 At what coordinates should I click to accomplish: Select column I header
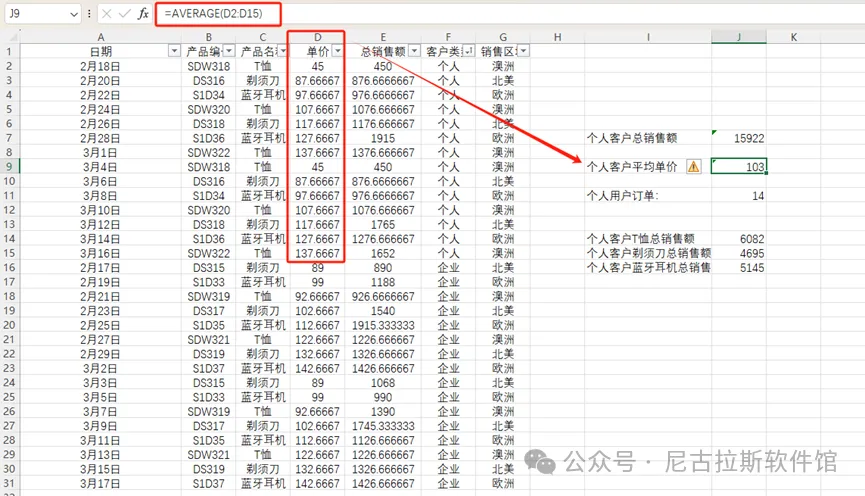[x=648, y=37]
